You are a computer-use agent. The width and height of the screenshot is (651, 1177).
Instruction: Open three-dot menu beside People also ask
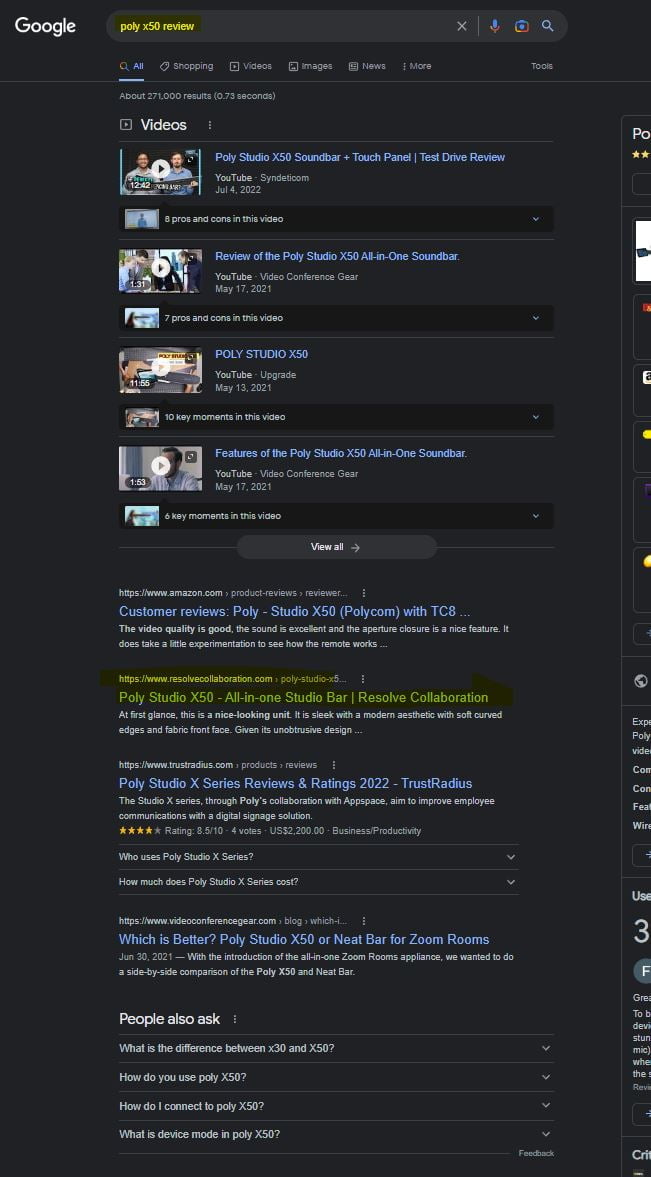pyautogui.click(x=235, y=1019)
